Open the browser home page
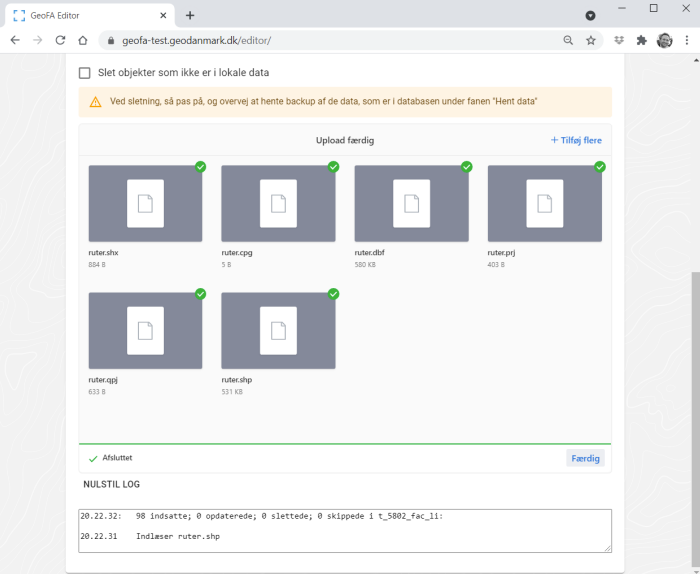700x574 pixels. [83, 41]
